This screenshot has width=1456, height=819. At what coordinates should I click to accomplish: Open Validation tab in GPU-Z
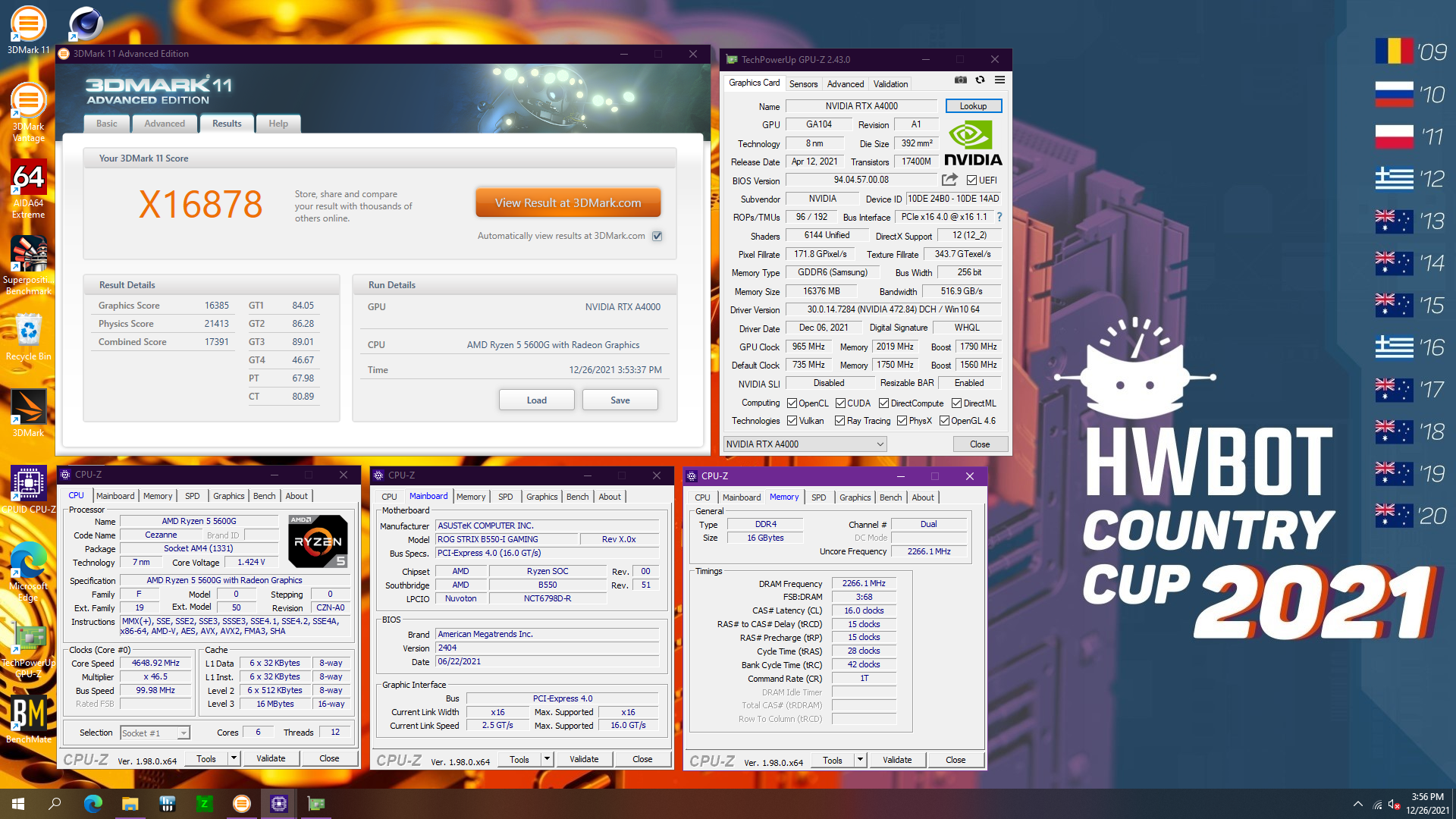(890, 84)
